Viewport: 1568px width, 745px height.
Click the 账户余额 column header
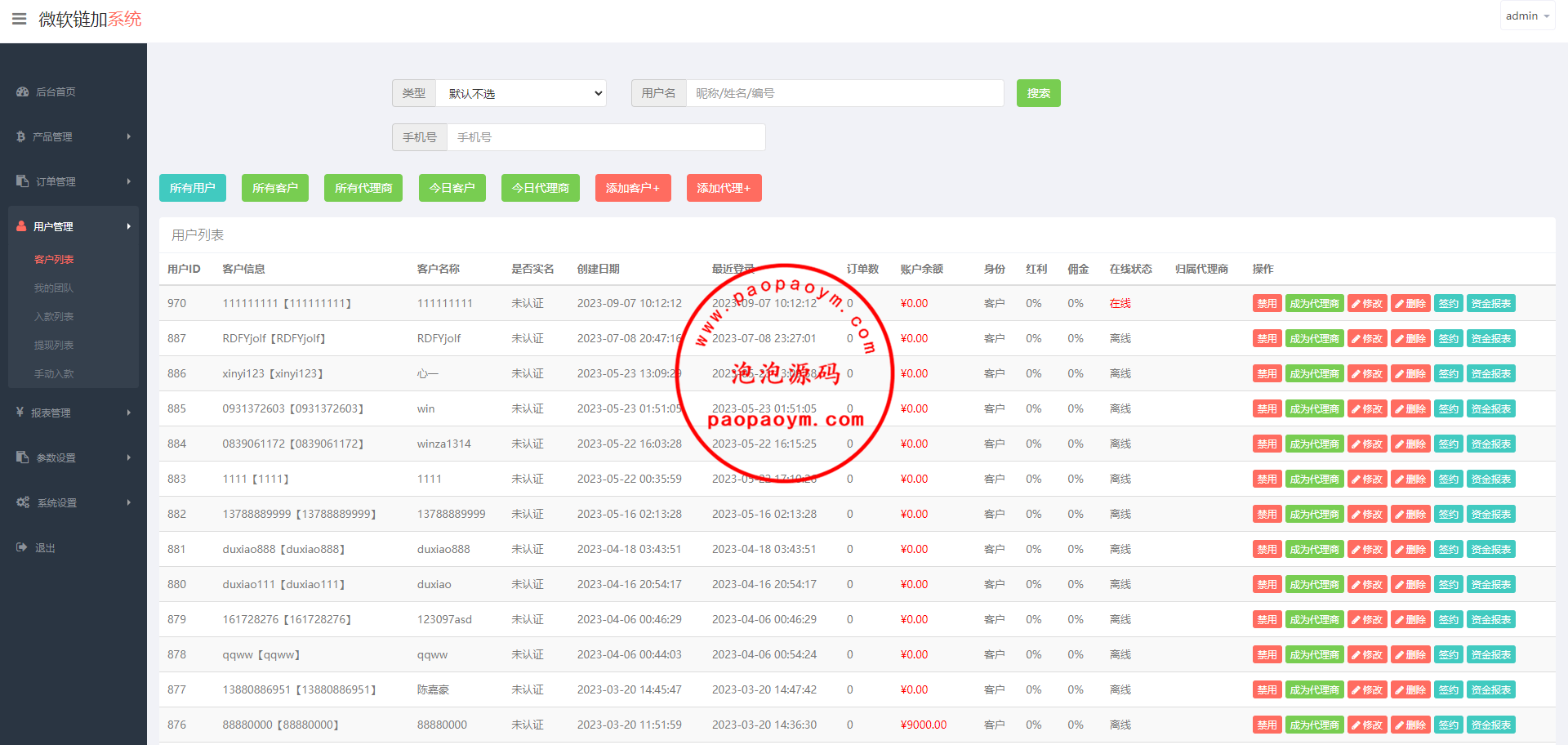pyautogui.click(x=921, y=269)
